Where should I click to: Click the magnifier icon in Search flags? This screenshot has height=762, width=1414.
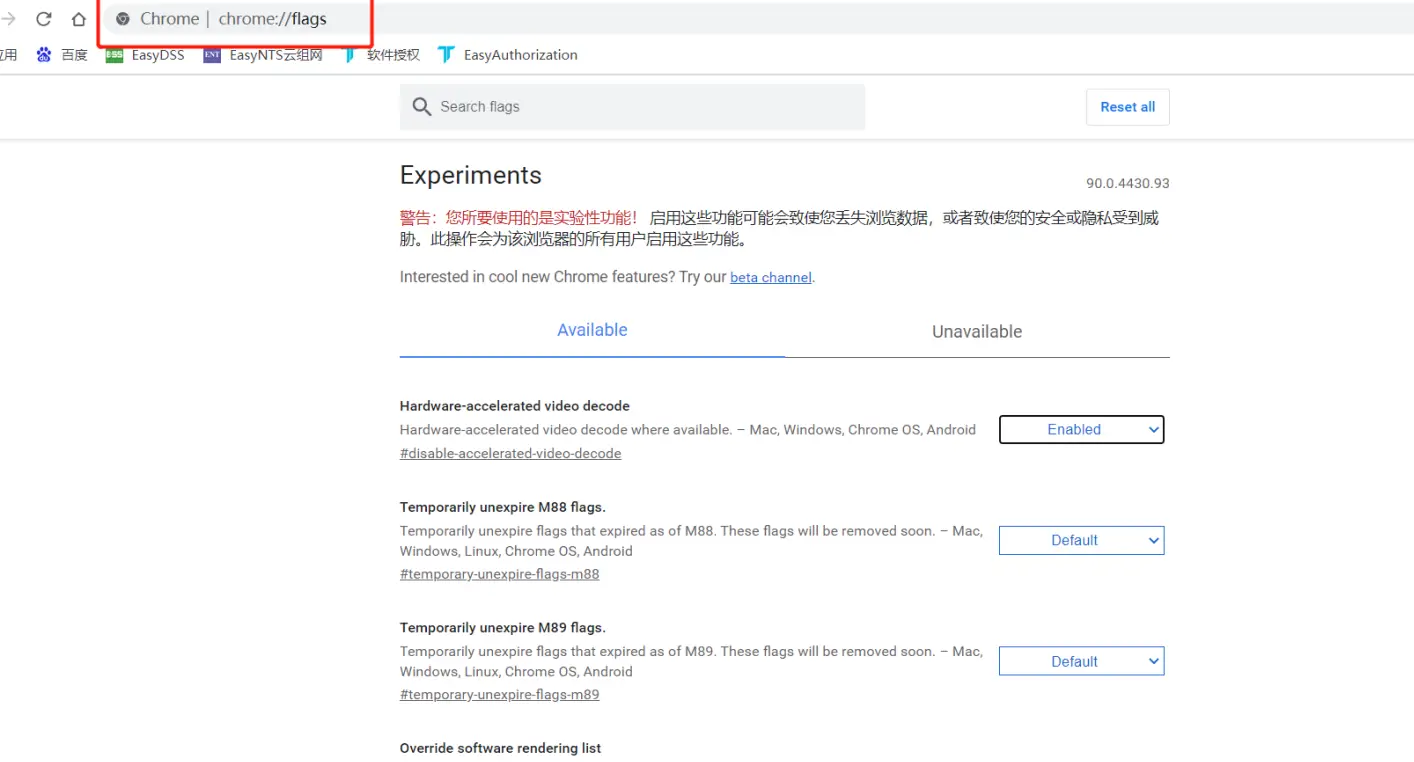tap(422, 107)
